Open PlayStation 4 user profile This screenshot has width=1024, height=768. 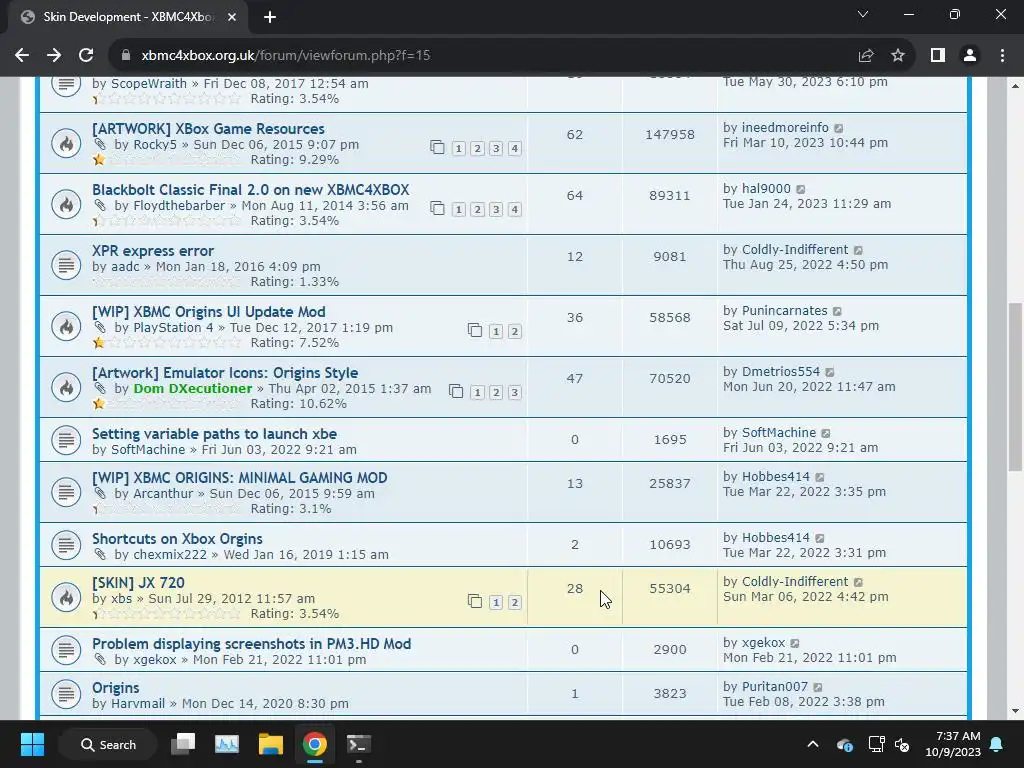tap(173, 328)
